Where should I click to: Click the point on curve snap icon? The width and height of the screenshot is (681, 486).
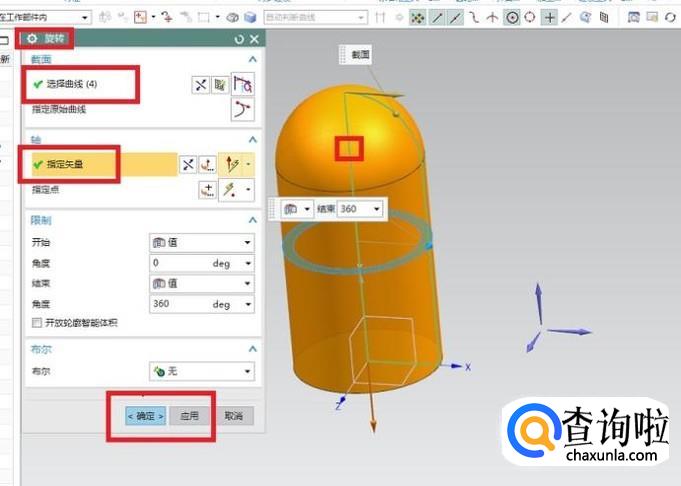(566, 18)
